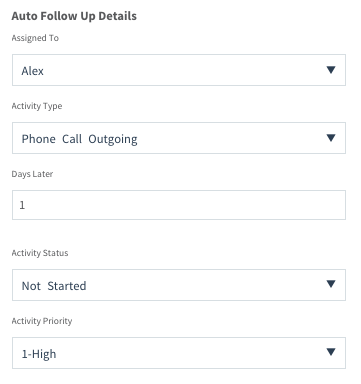Click empty area inside Activity Status box
This screenshot has width=361, height=384.
pos(203,285)
